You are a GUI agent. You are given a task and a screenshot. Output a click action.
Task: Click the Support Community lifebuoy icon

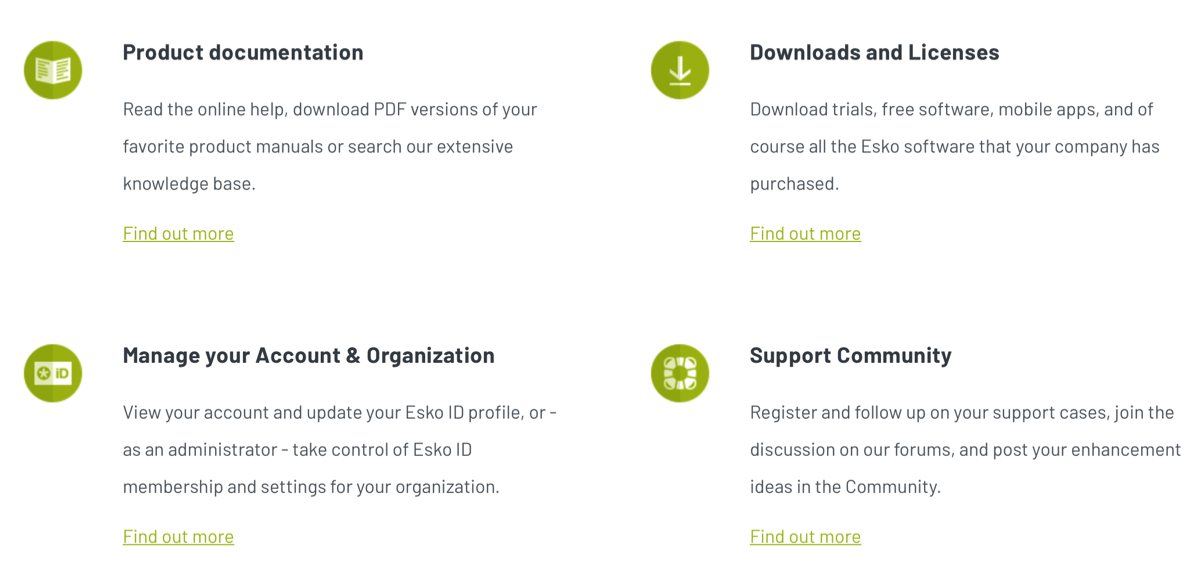[x=680, y=373]
